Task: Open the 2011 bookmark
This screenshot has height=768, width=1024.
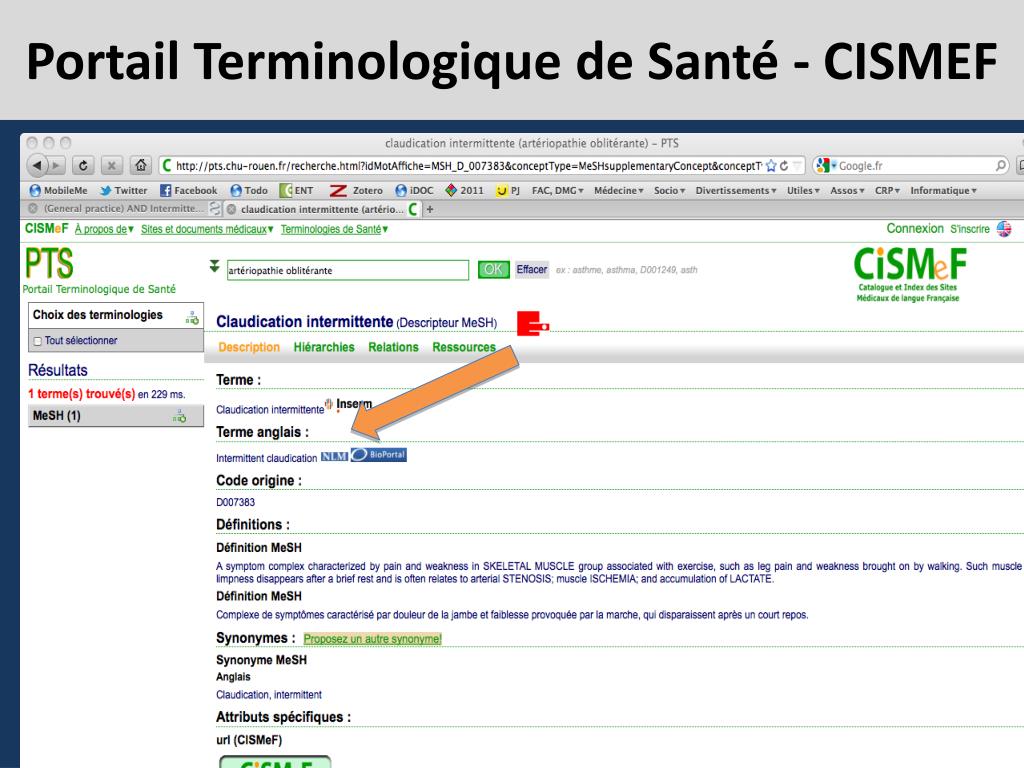Action: 464,190
